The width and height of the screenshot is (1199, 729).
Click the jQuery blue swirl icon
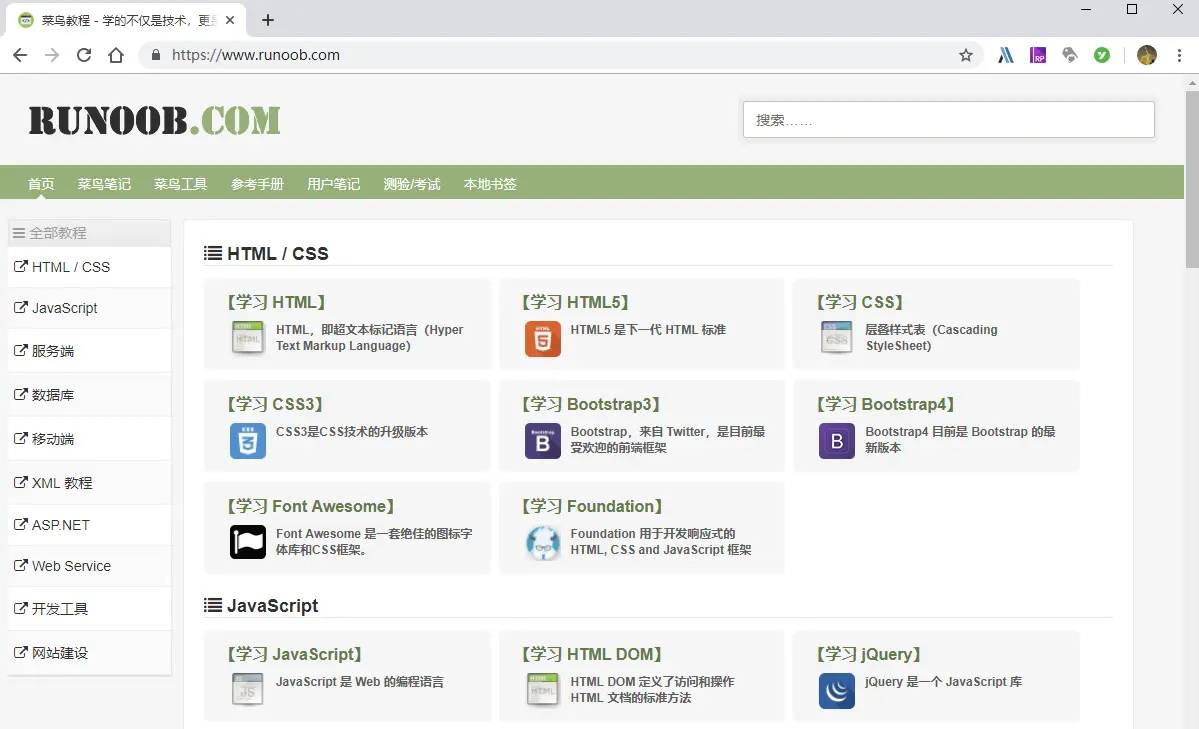click(837, 691)
